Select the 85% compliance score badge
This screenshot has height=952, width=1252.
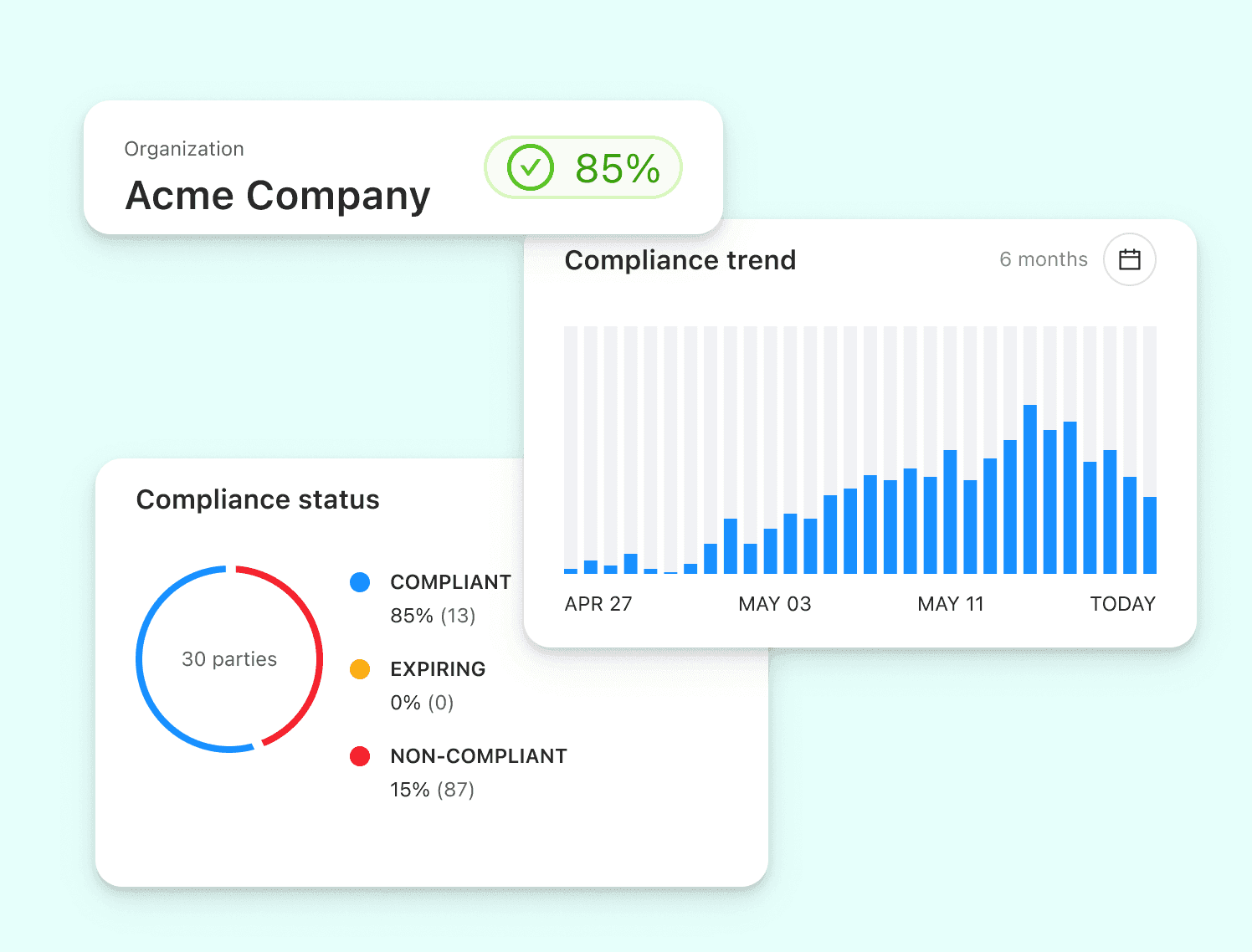583,167
